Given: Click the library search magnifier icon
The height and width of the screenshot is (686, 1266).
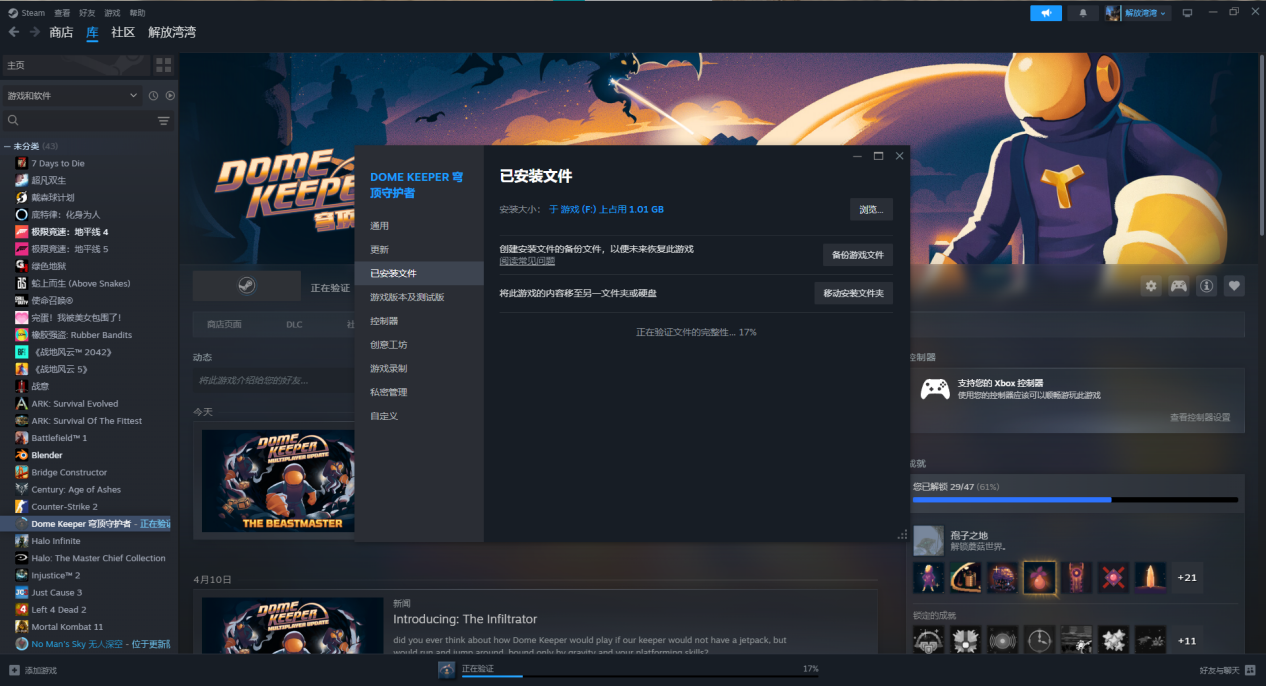Looking at the screenshot, I should click(13, 120).
